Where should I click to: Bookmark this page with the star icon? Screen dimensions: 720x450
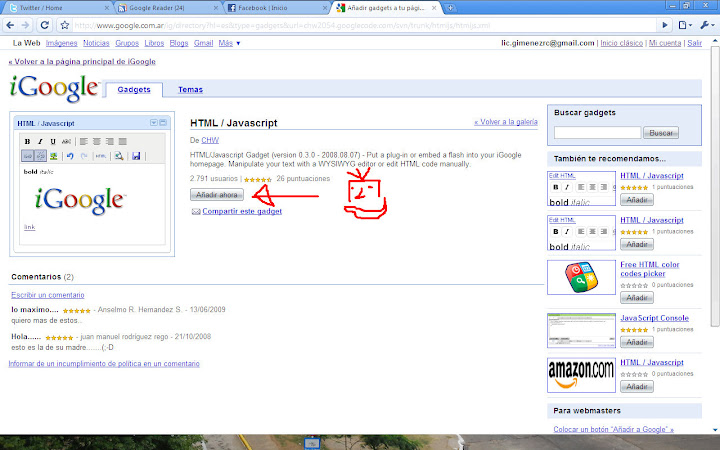pos(65,25)
